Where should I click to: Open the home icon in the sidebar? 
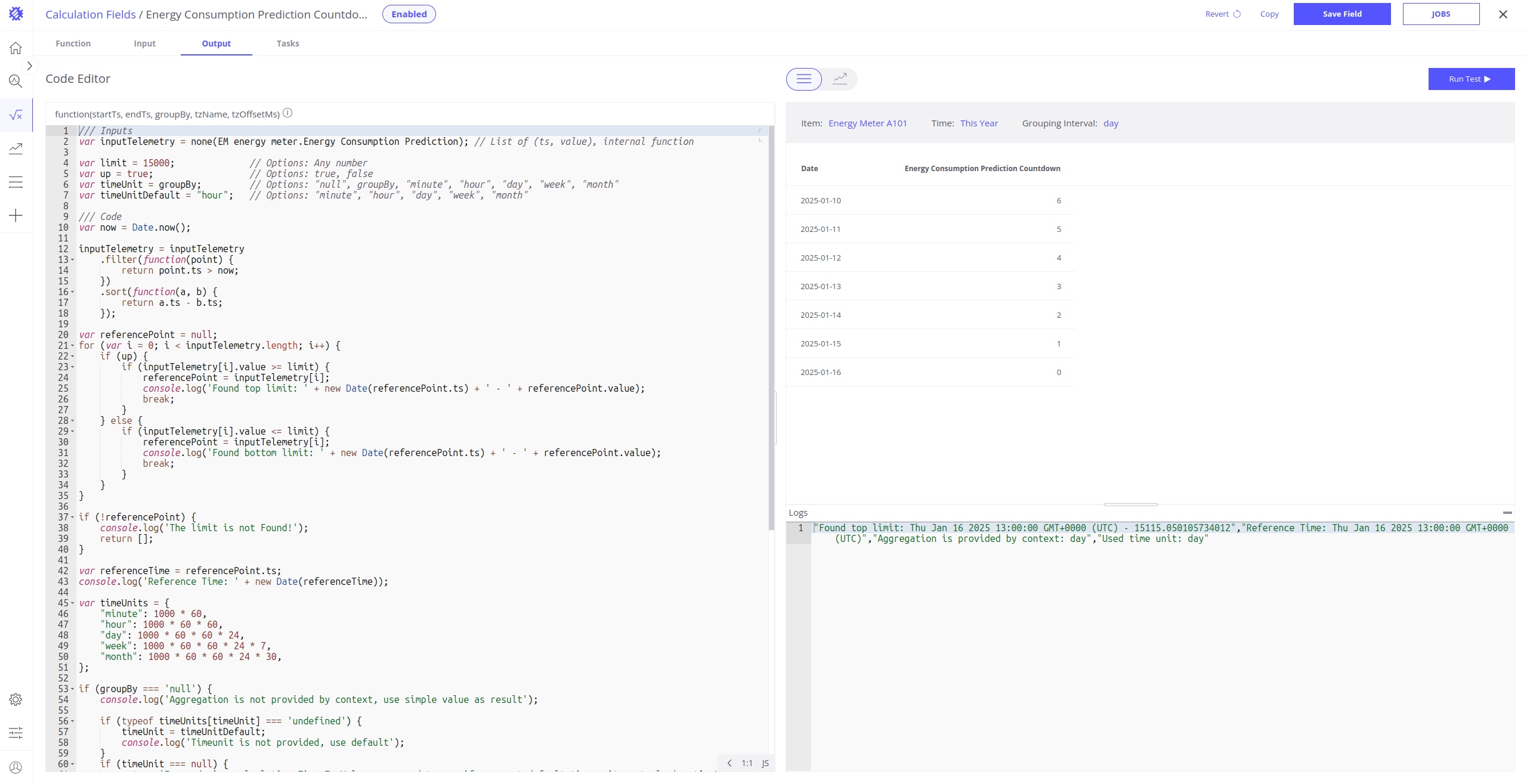[x=16, y=48]
